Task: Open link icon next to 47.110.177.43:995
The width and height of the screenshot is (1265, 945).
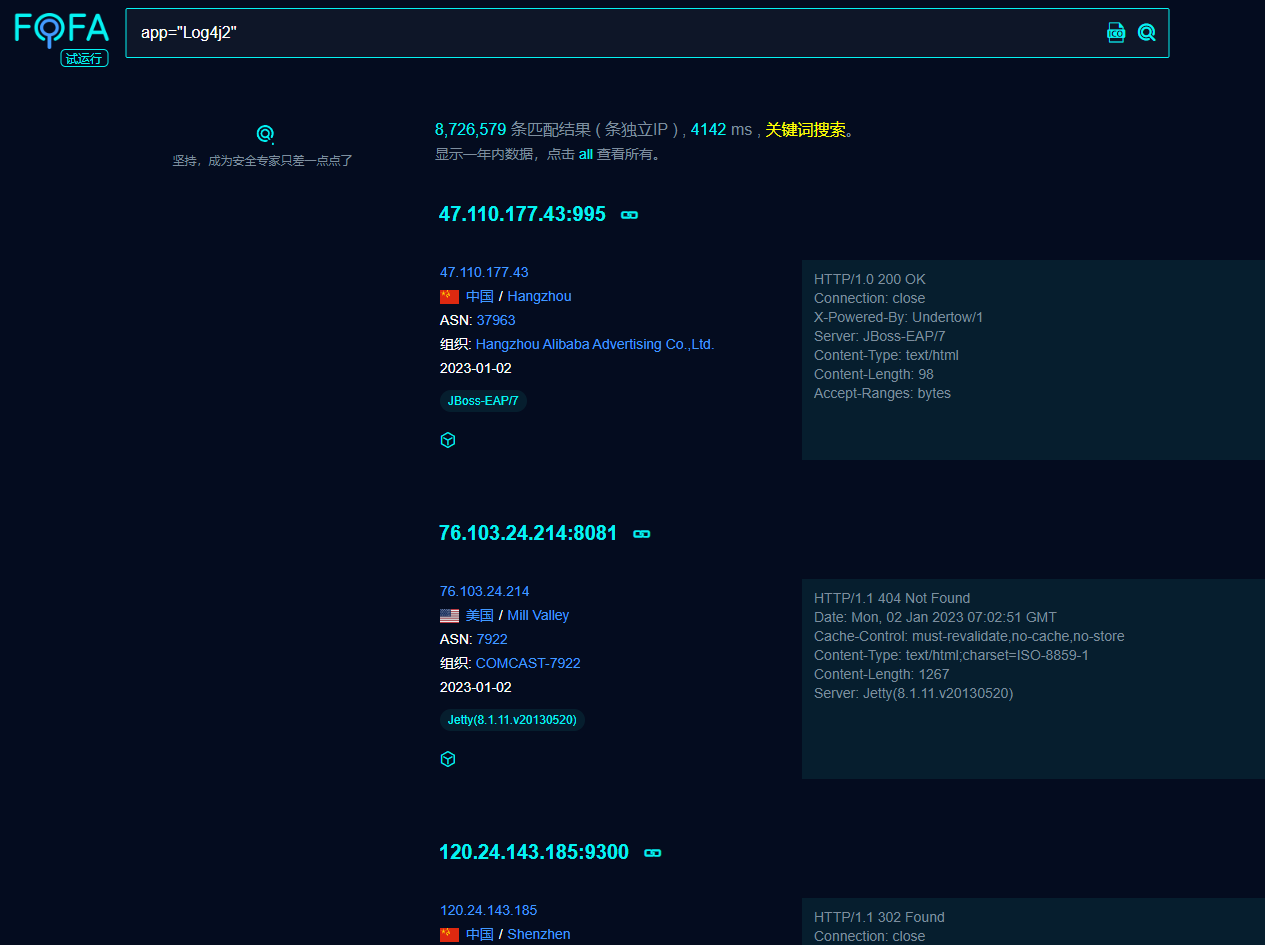Action: 630,215
